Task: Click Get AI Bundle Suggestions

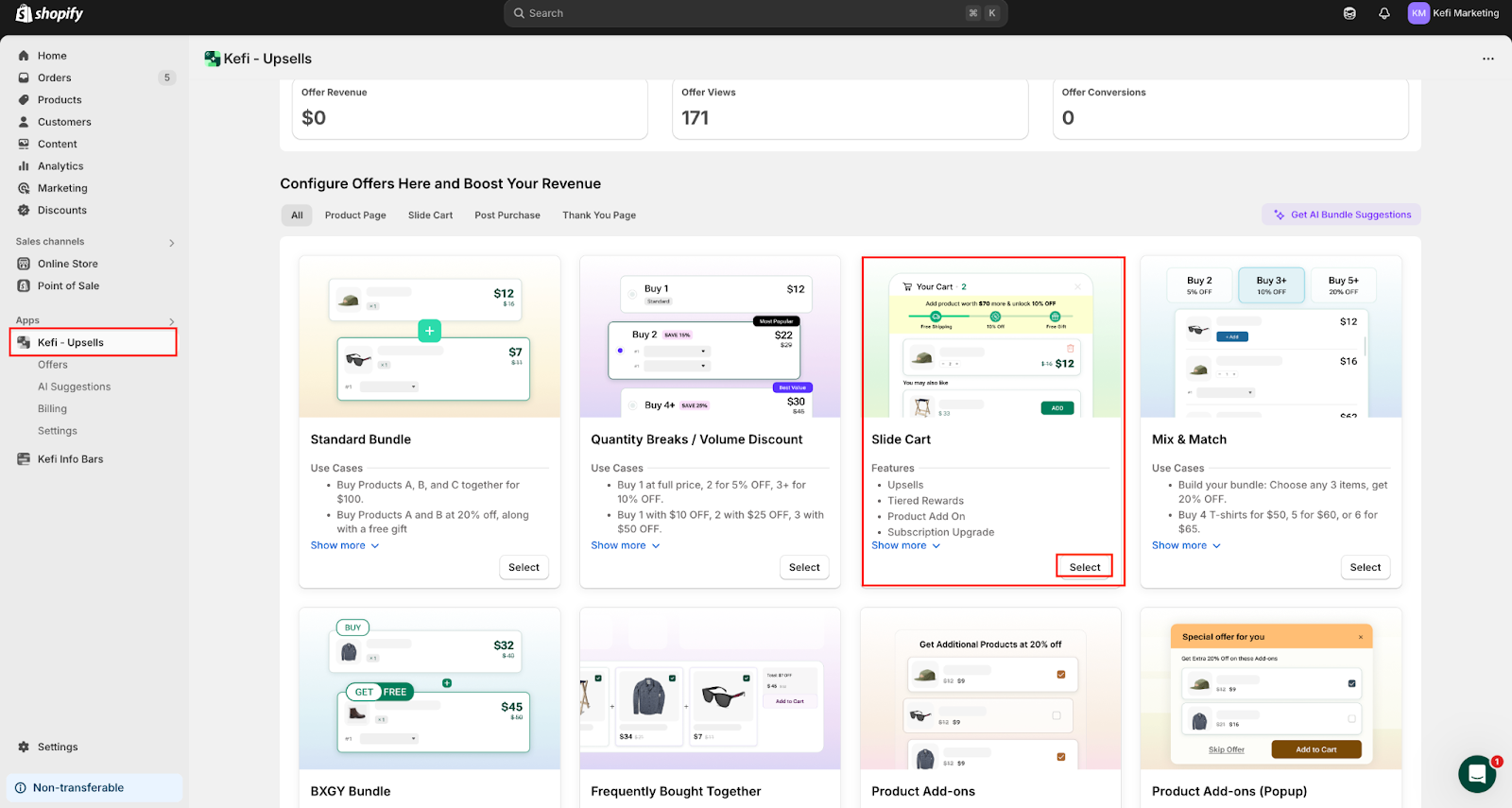Action: point(1341,215)
